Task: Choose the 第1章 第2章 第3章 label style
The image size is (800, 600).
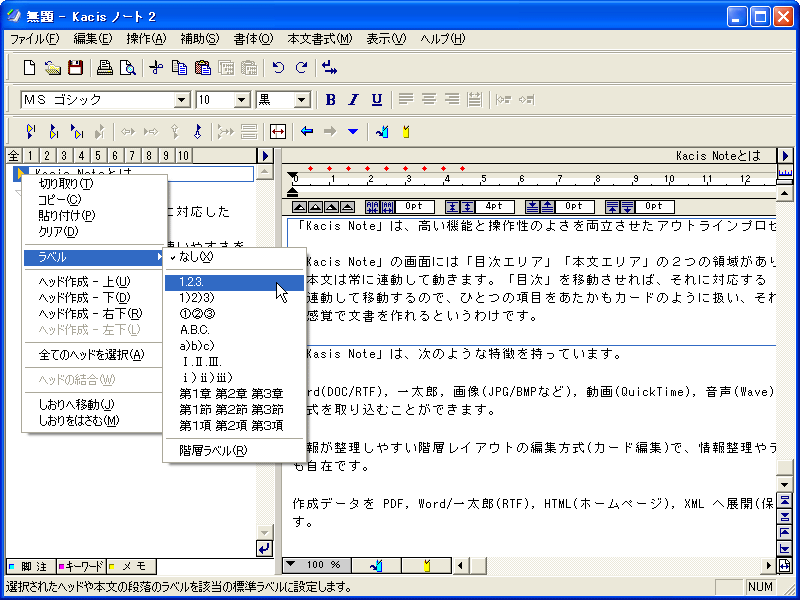Action: coord(234,393)
